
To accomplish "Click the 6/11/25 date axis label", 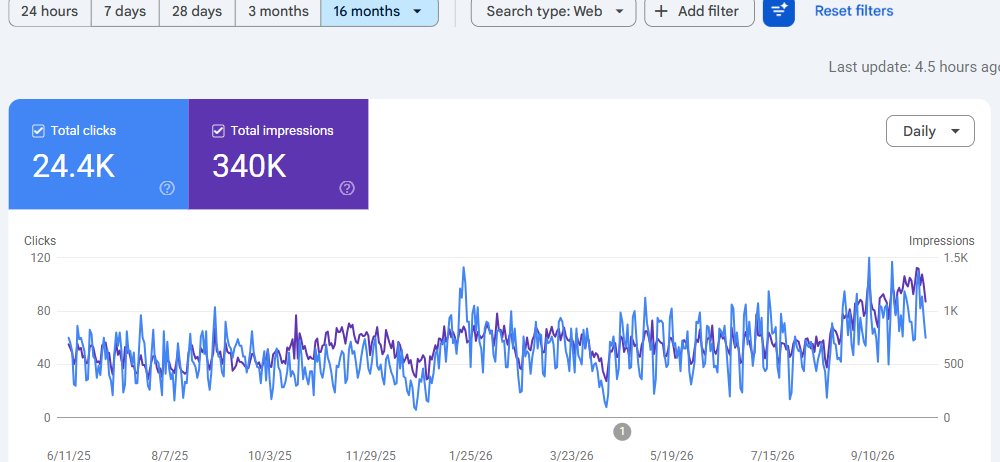I will point(69,456).
